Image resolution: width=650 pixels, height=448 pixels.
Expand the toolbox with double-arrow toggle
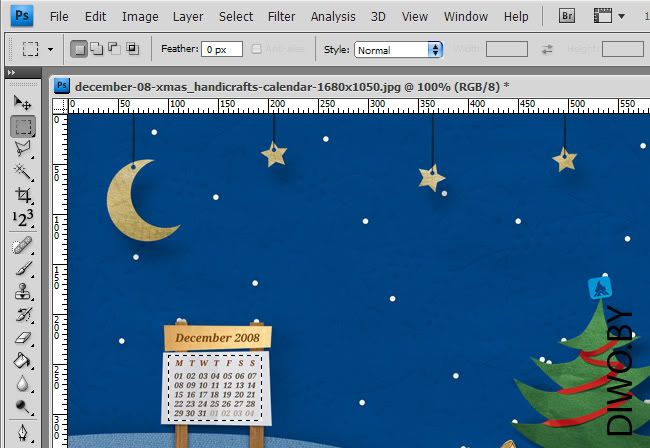coord(12,73)
